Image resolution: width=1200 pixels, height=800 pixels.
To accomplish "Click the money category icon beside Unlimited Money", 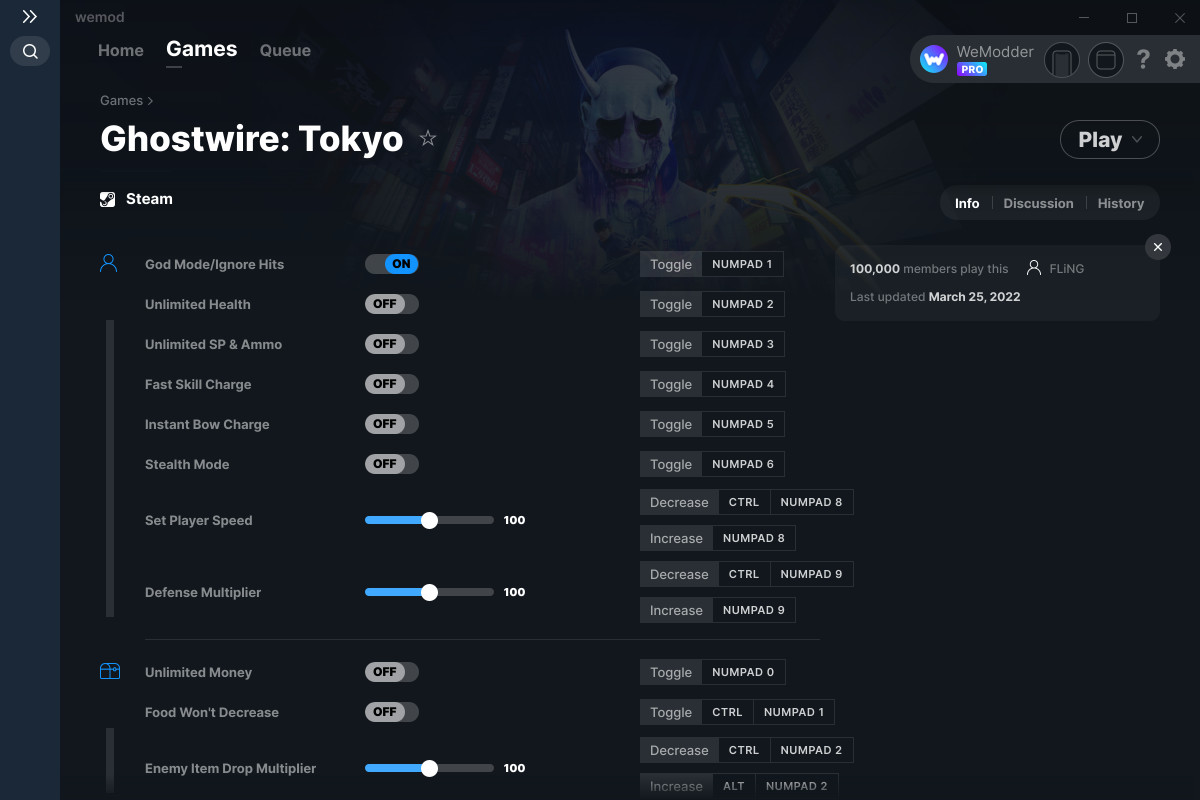I will (x=110, y=670).
